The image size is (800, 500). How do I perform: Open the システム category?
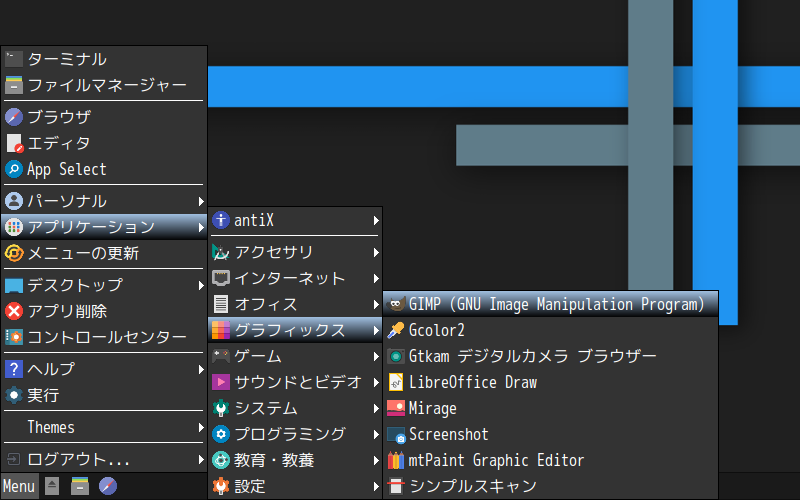coord(295,408)
